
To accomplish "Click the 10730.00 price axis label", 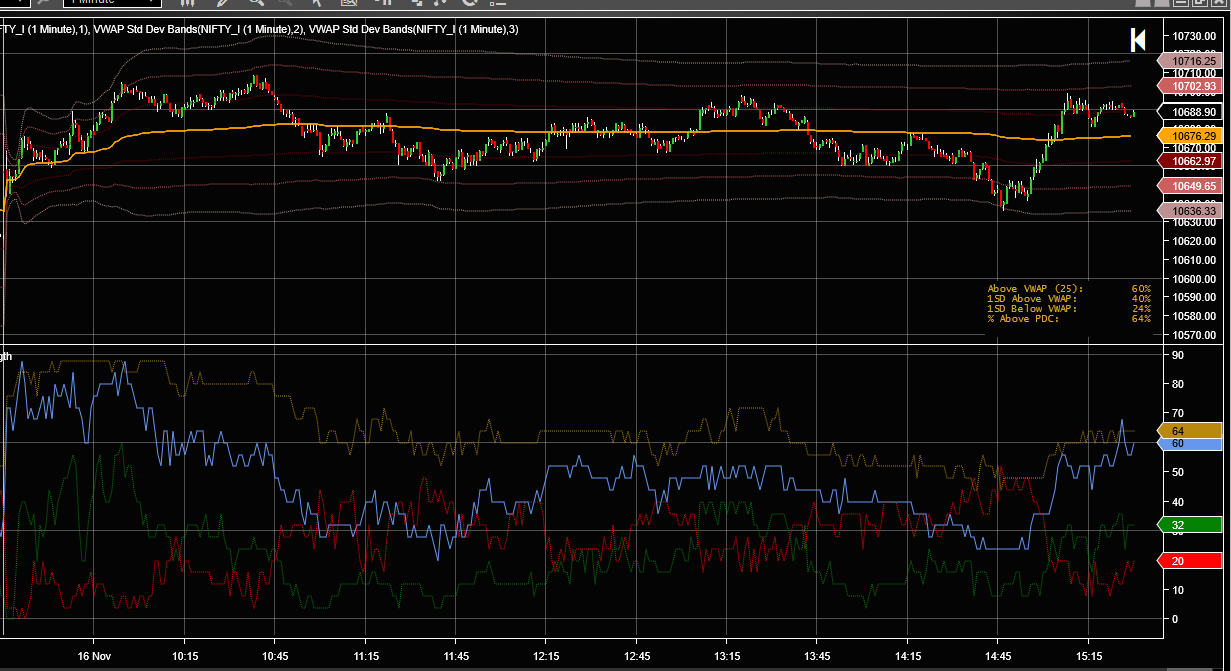I will click(x=1195, y=36).
